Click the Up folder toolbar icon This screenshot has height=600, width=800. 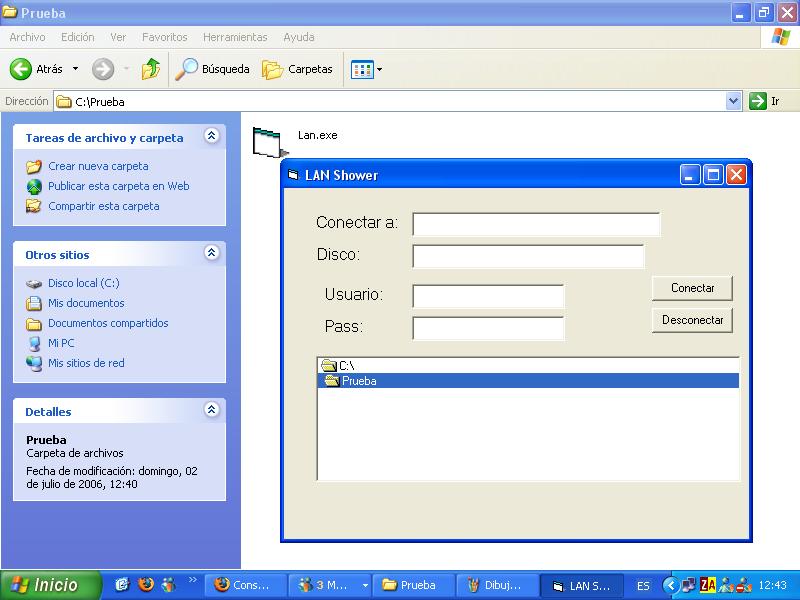(150, 69)
